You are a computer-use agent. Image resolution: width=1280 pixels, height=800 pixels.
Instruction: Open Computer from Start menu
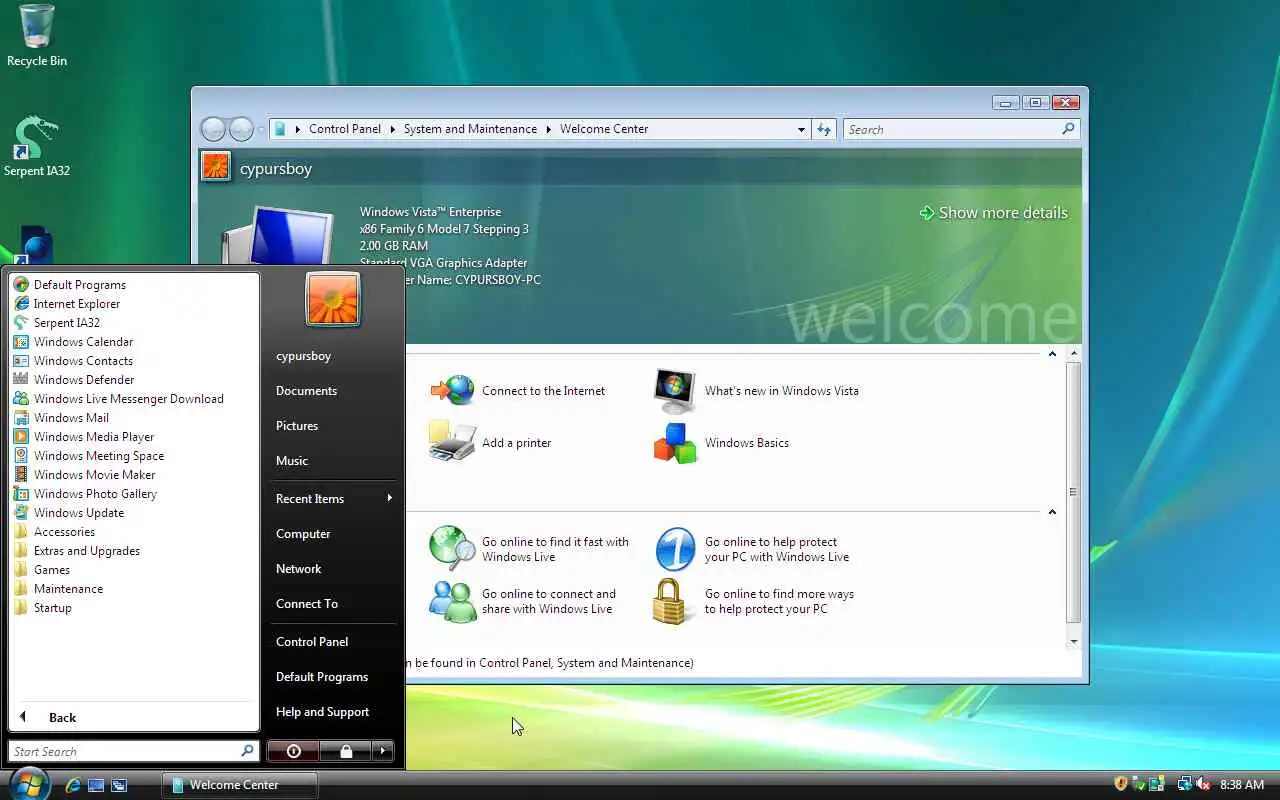(x=333, y=534)
